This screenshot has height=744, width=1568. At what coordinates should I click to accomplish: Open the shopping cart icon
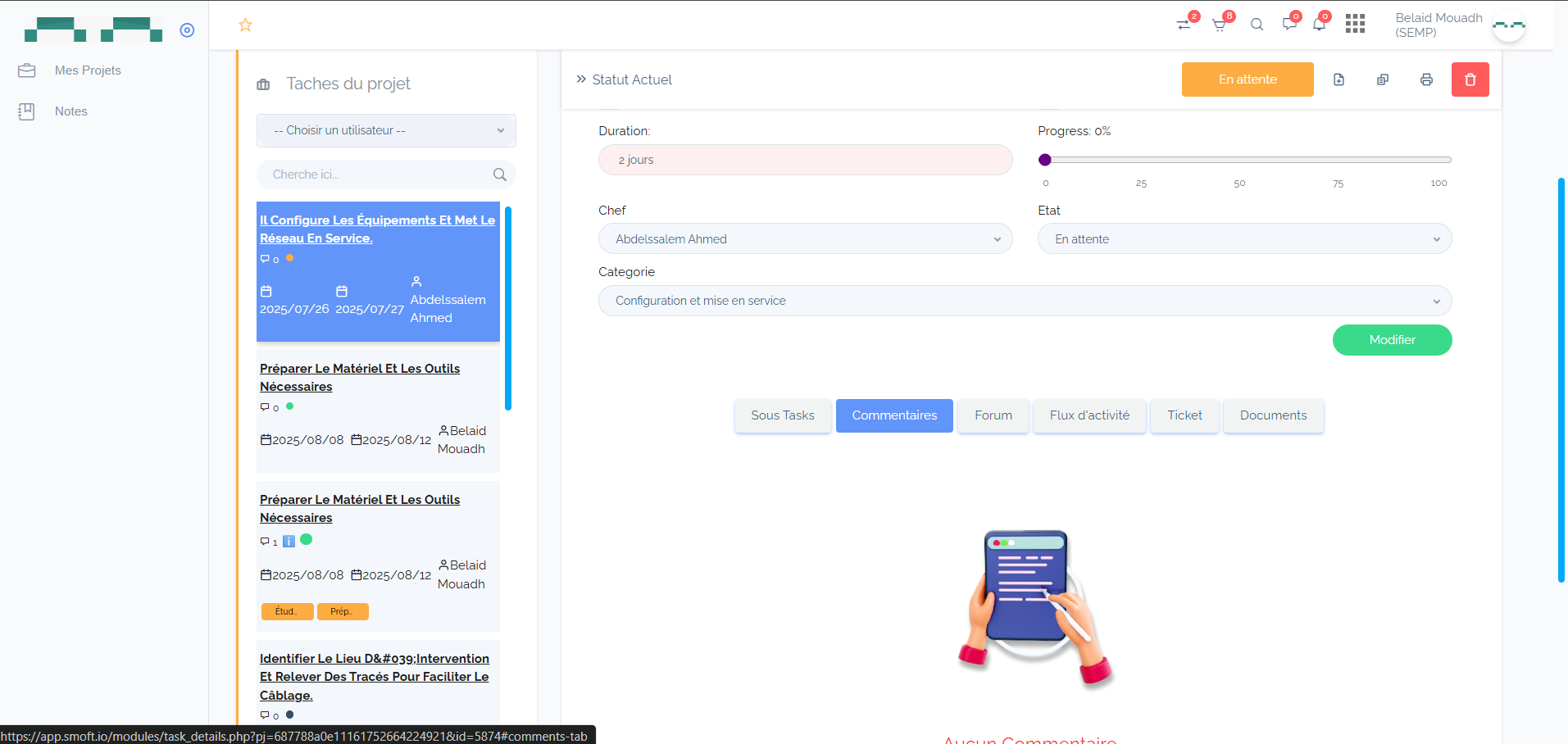point(1220,25)
